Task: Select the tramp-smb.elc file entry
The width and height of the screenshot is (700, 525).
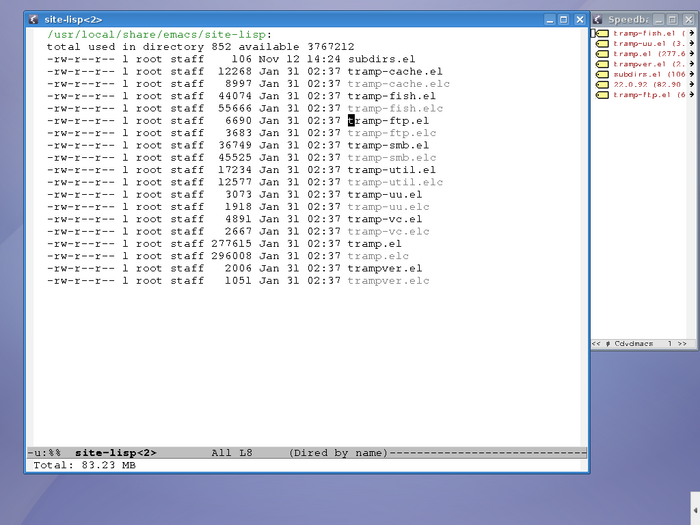Action: (392, 158)
